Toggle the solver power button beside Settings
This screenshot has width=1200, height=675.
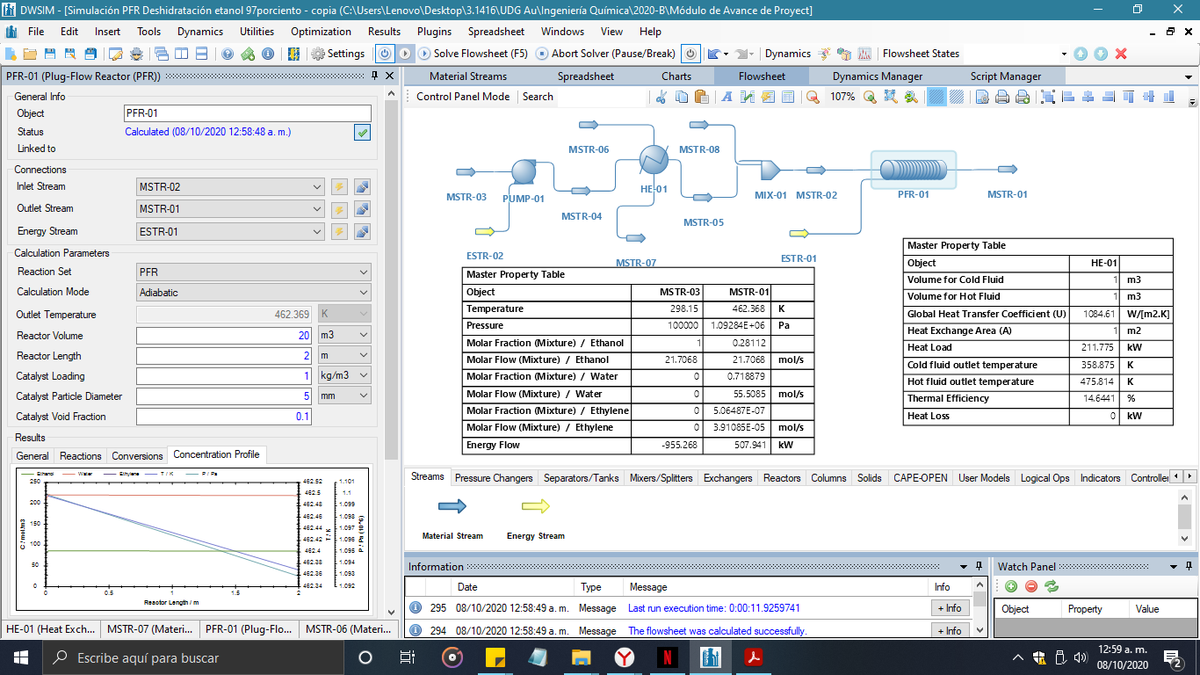click(x=385, y=53)
